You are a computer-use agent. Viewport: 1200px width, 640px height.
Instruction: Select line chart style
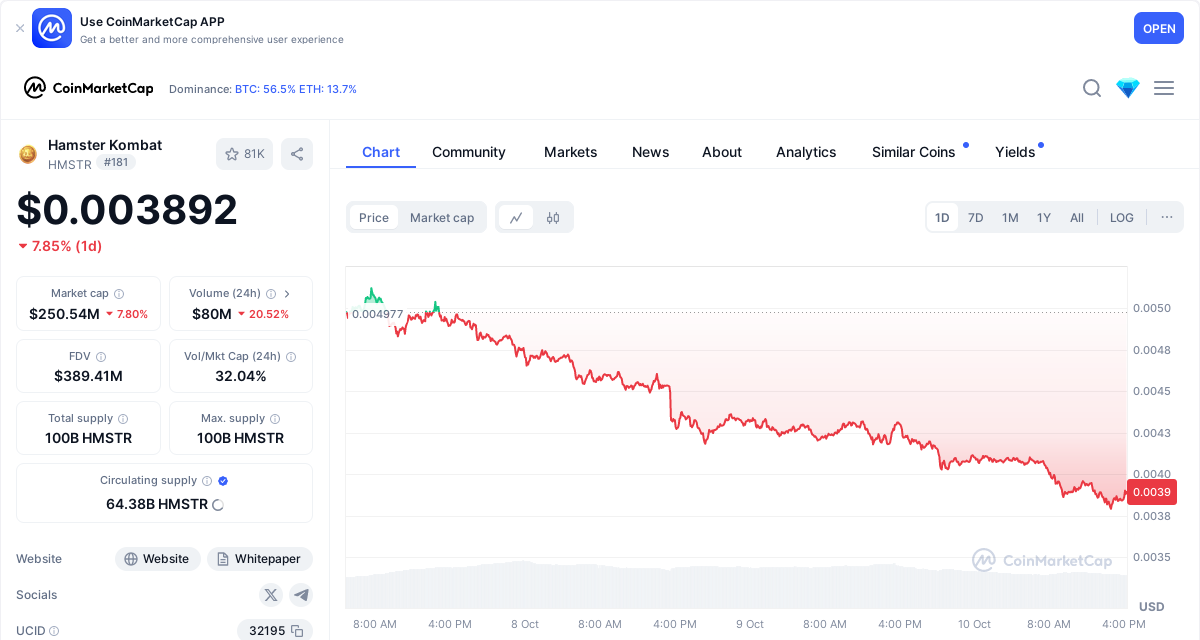tap(516, 217)
